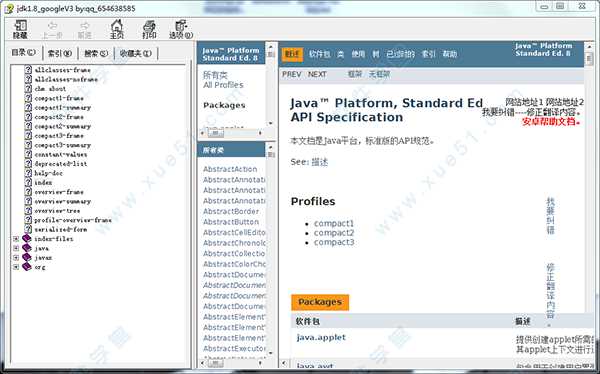
Task: Click the purple book icon for org
Action: (x=27, y=267)
